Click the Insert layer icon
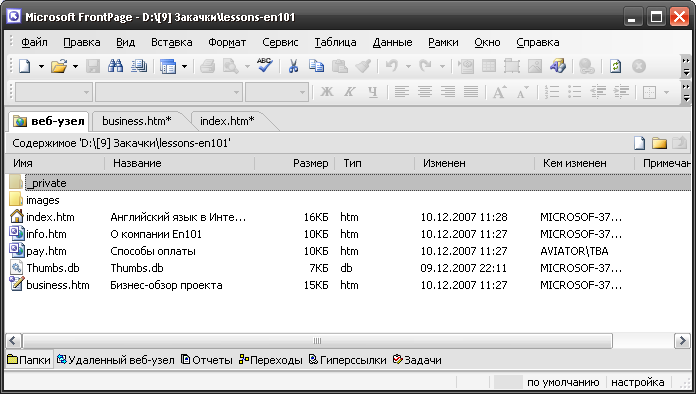The height and width of the screenshot is (394, 696). pyautogui.click(x=512, y=67)
